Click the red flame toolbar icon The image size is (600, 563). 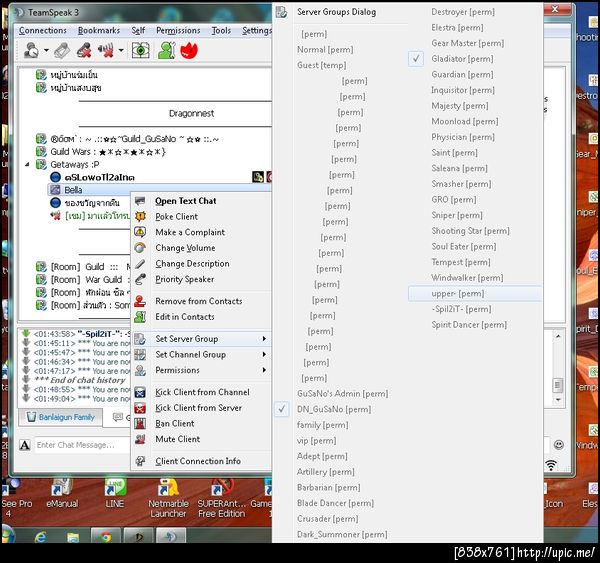(189, 50)
